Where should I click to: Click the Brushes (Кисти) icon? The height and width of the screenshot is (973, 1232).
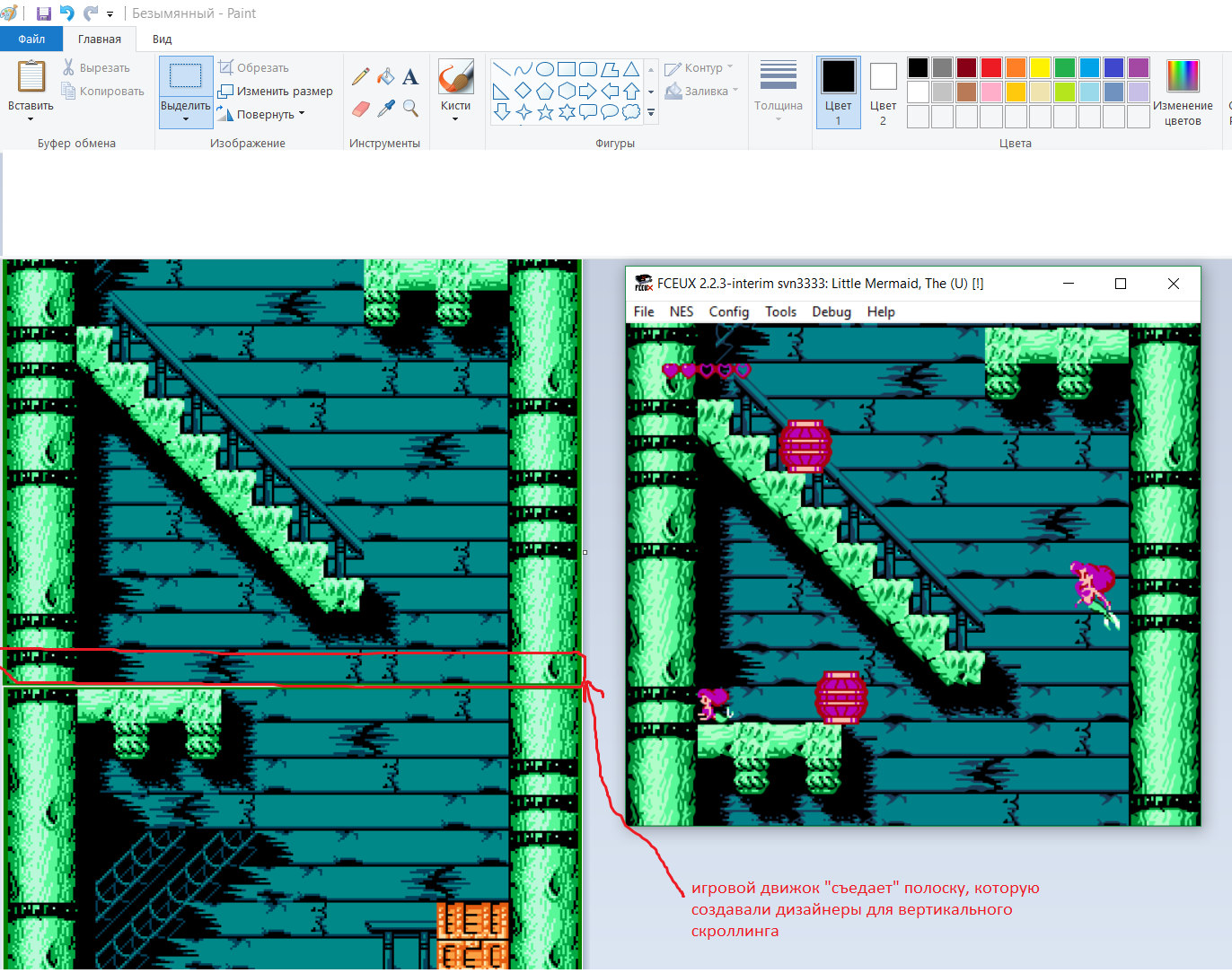[456, 77]
